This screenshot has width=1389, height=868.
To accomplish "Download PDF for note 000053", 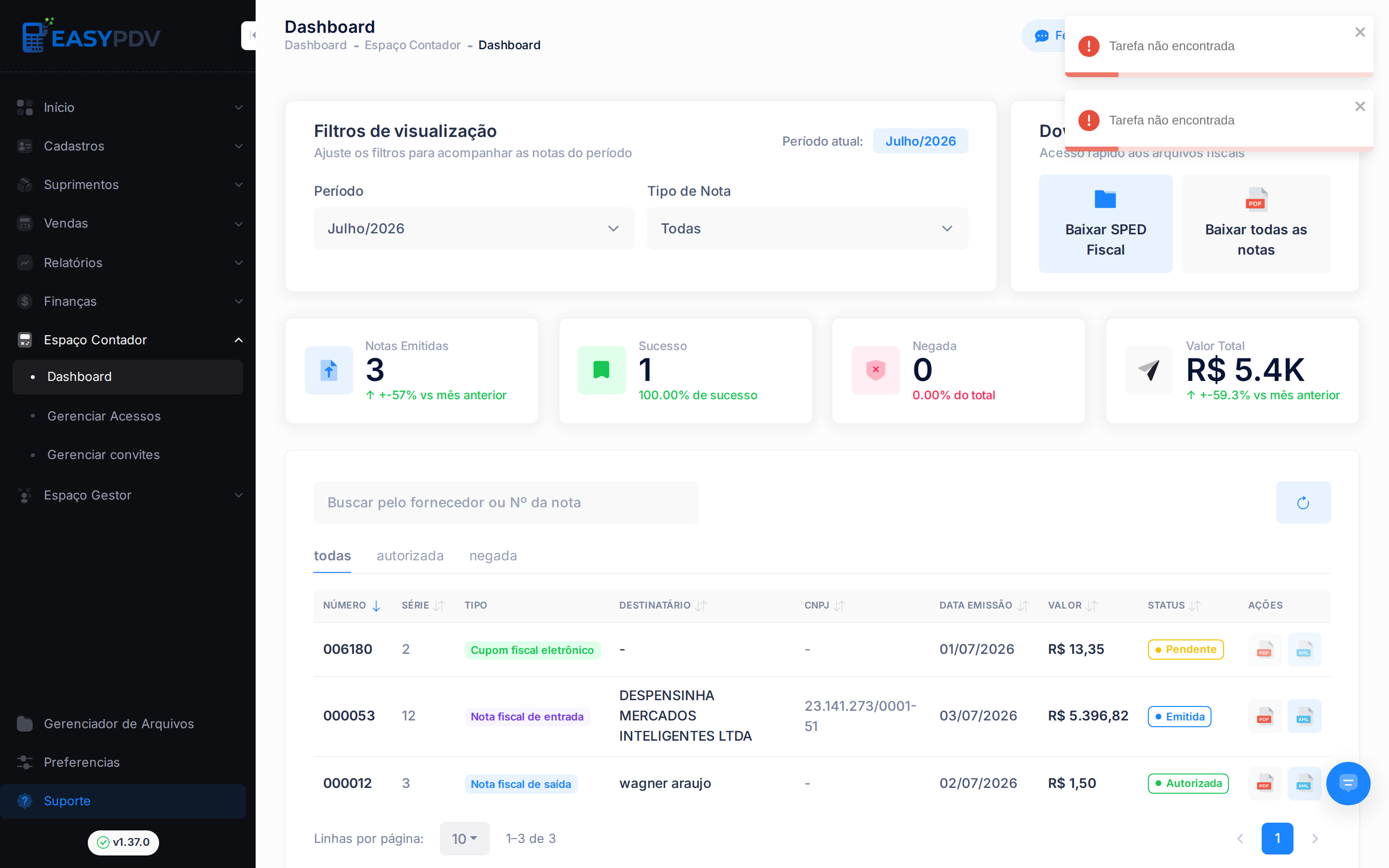I will tap(1265, 716).
